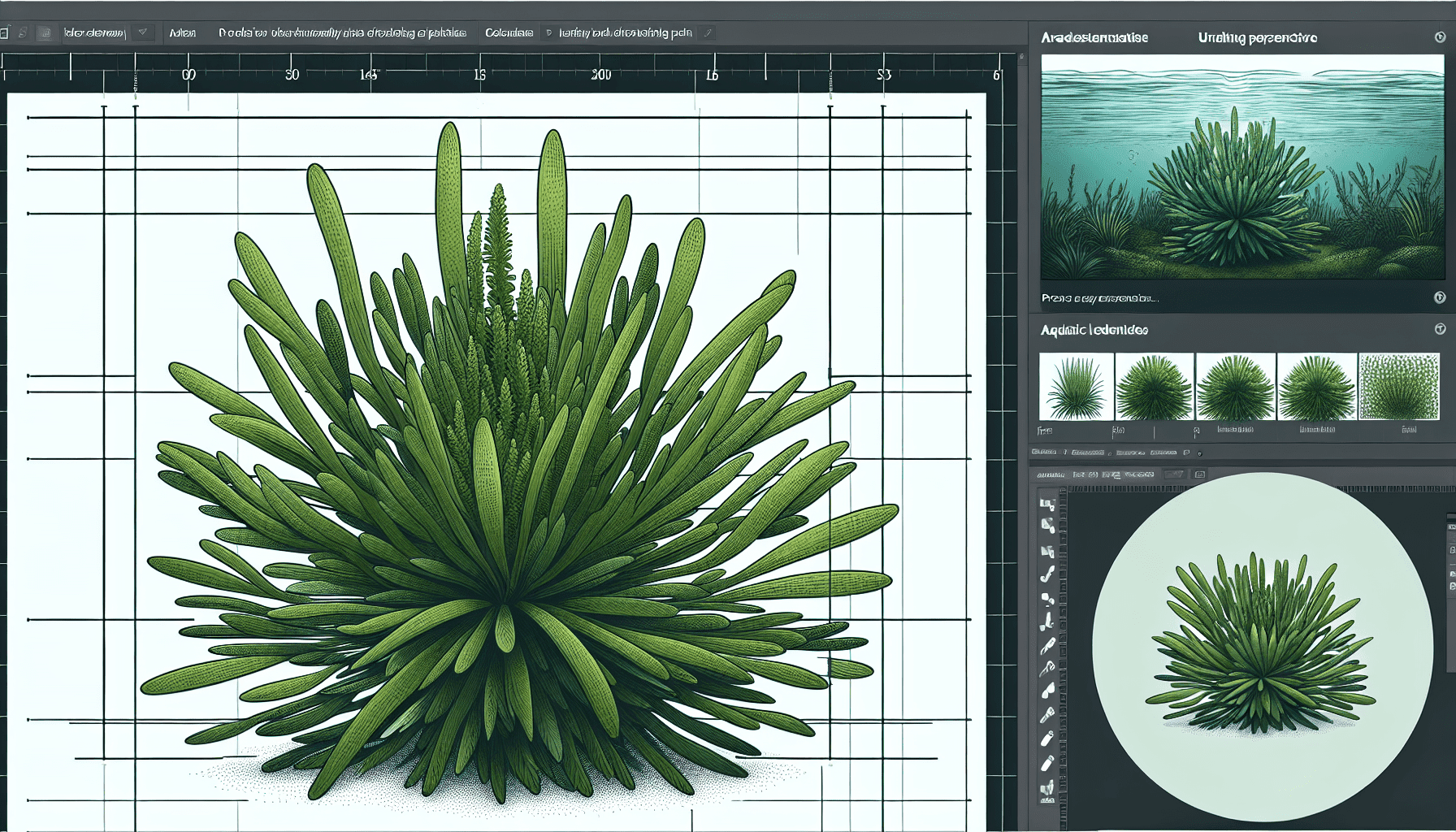Click the label under the dotted-pattern thumbnail

[x=1409, y=430]
